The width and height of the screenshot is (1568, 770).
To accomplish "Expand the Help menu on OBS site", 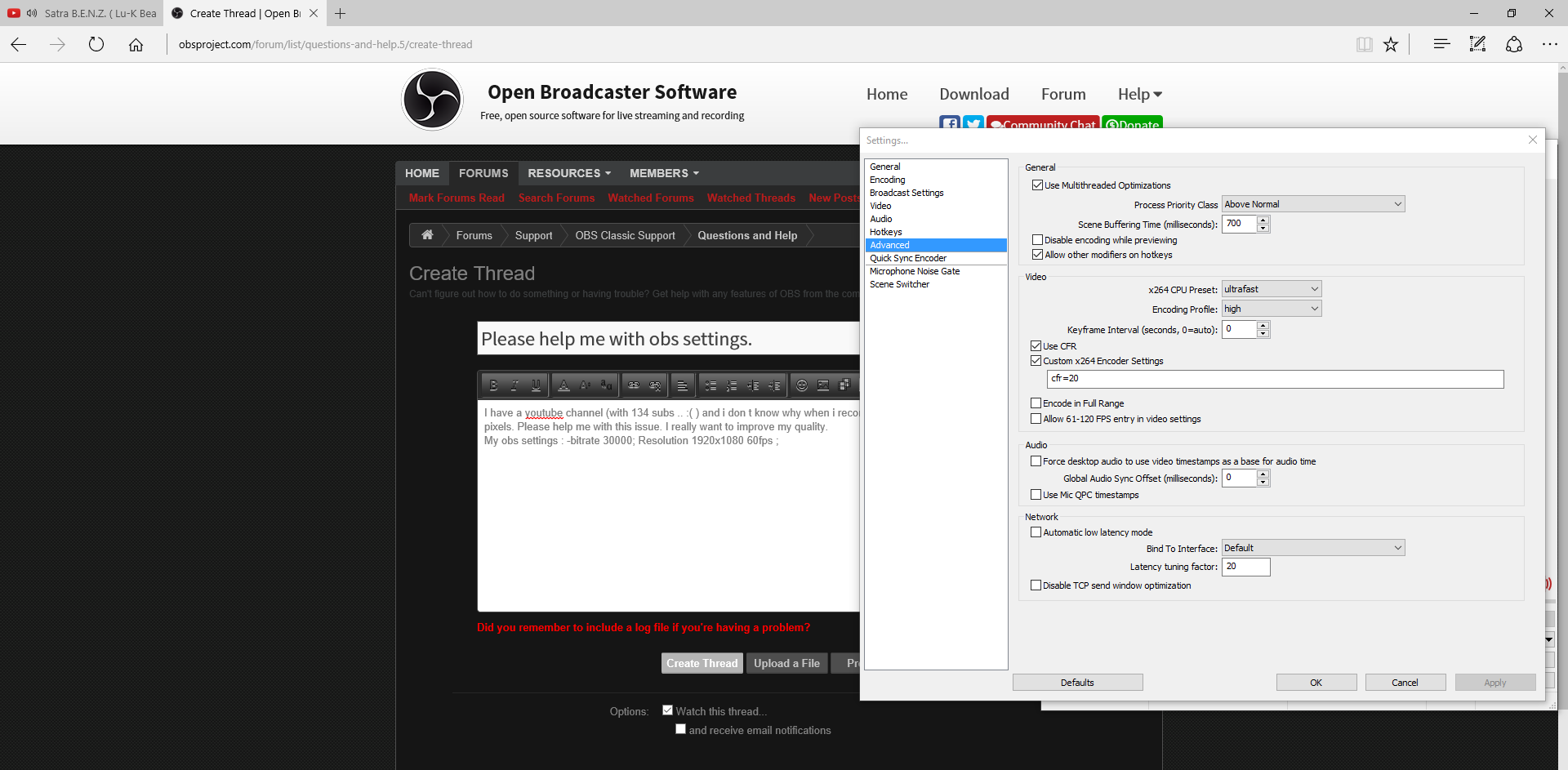I will (1140, 94).
